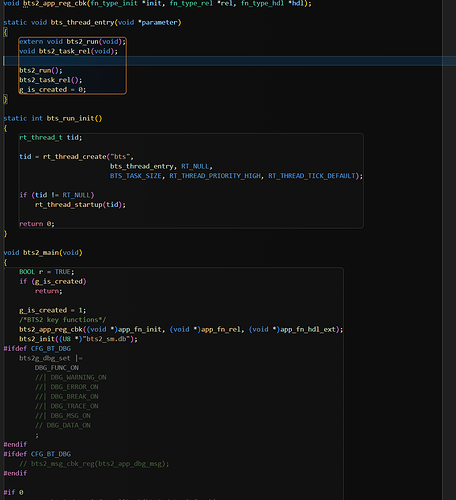The image size is (456, 500).
Task: Click the 'g_is_created = 0;' statement
Action: point(52,90)
